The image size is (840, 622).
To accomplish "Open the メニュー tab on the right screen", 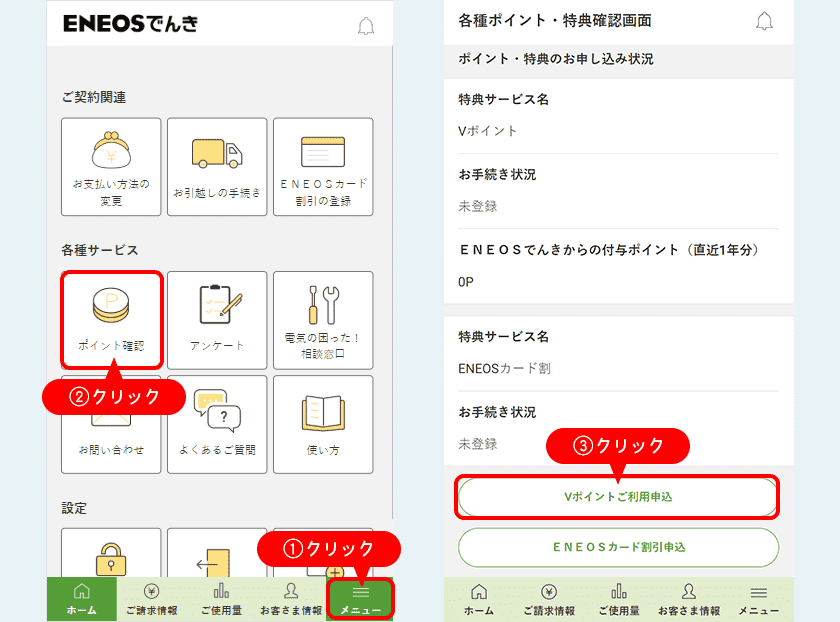I will (759, 599).
